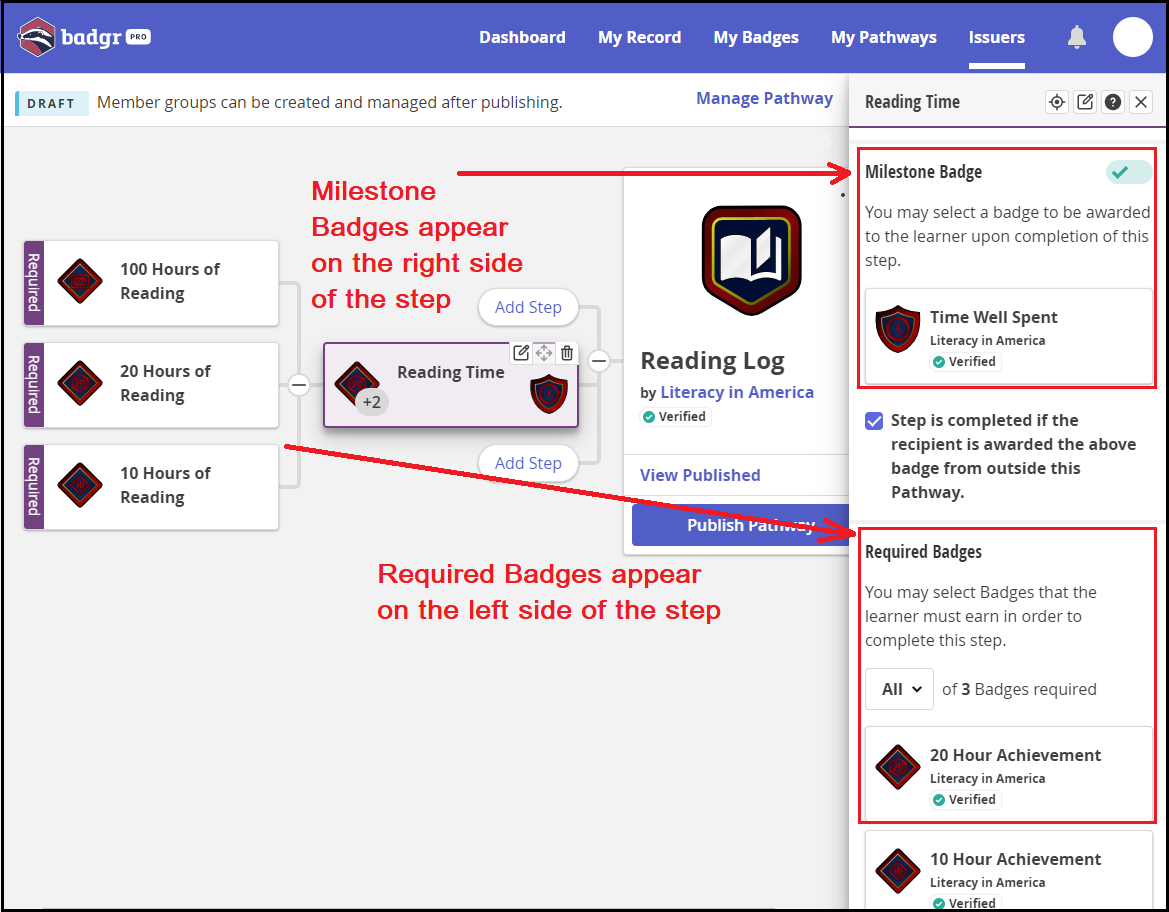Open the View Published link
The height and width of the screenshot is (912, 1169).
(x=699, y=474)
